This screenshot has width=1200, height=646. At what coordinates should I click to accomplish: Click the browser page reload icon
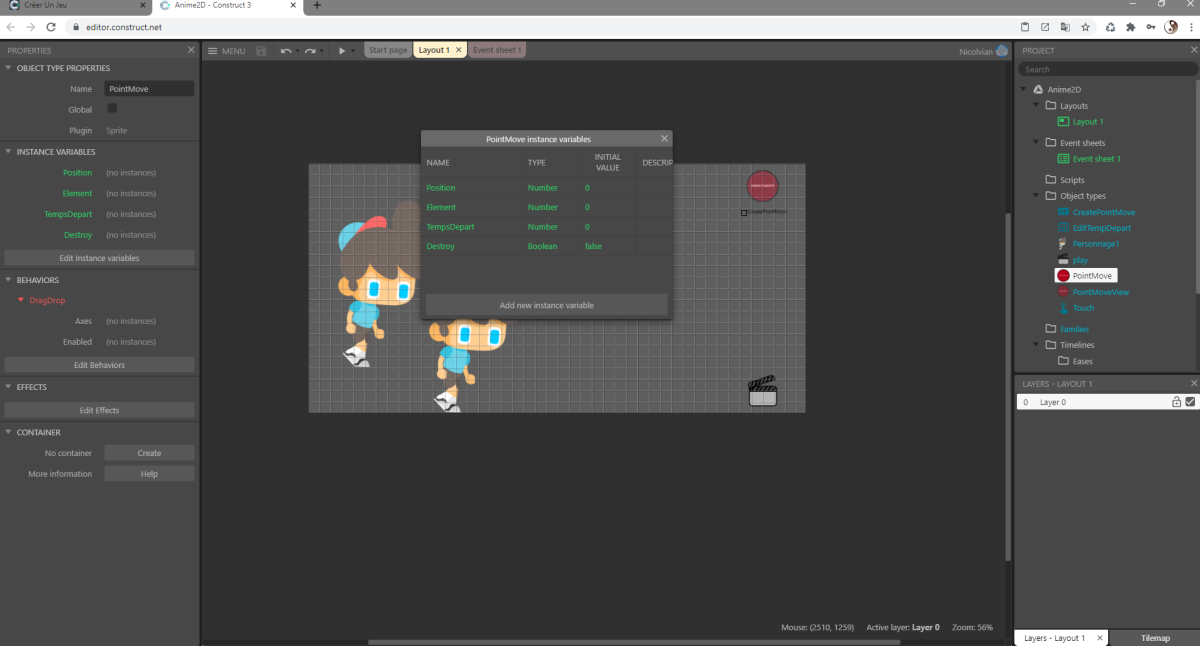point(52,28)
